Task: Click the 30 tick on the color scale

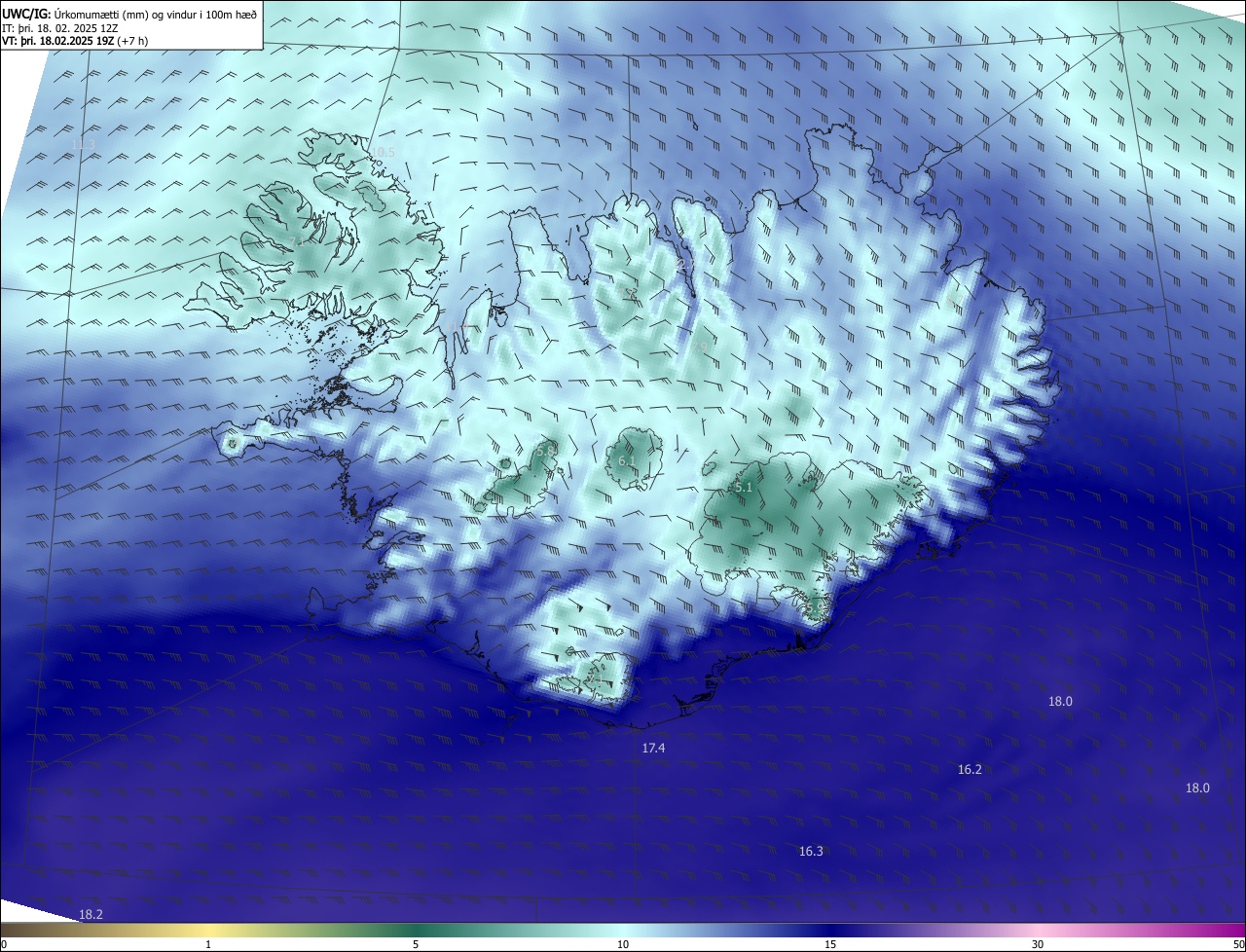Action: tap(1038, 944)
